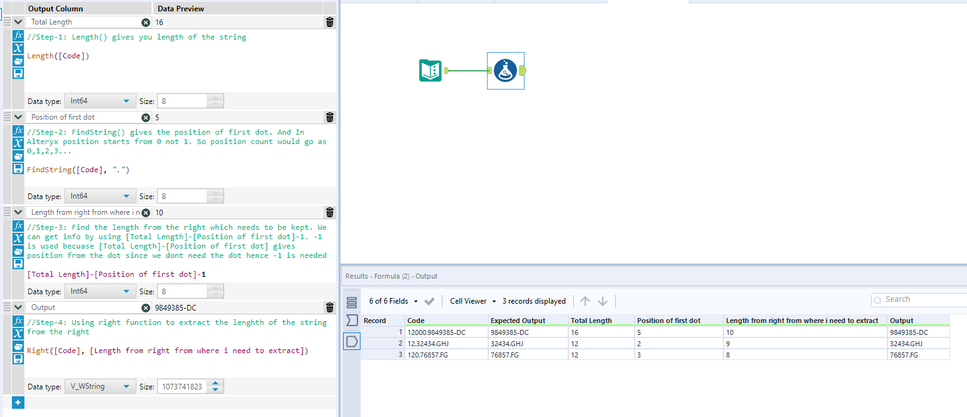Screen dimensions: 967x417
Task: Go to previous record with up arrow
Action: click(585, 301)
